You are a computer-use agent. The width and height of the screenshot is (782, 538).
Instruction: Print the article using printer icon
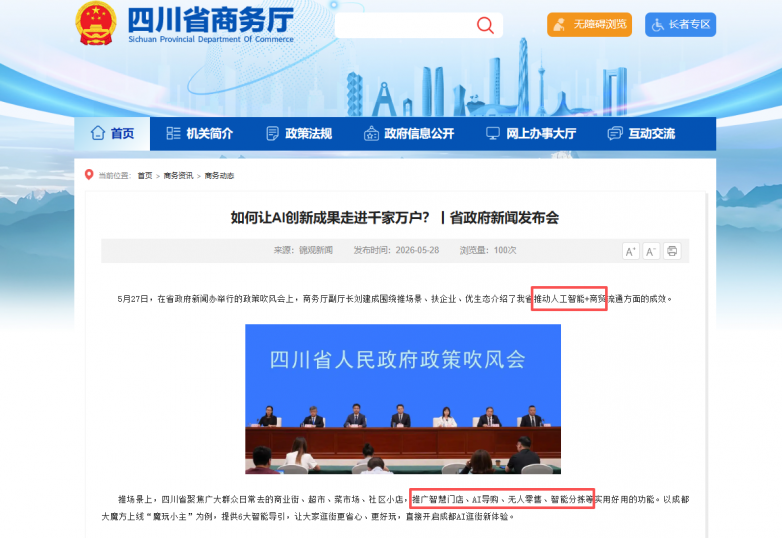[672, 251]
